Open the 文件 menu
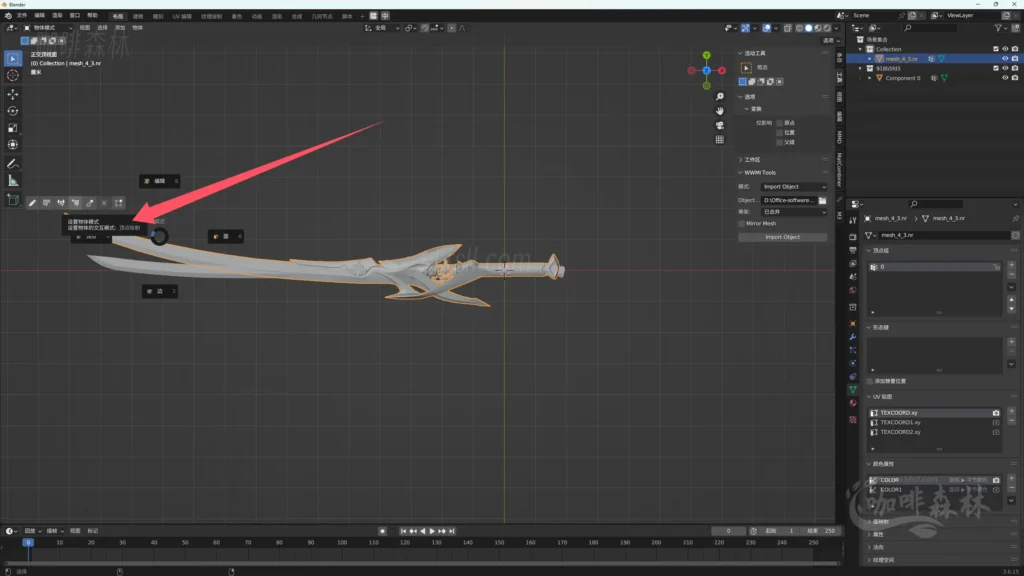Viewport: 1024px width, 576px height. [22, 16]
